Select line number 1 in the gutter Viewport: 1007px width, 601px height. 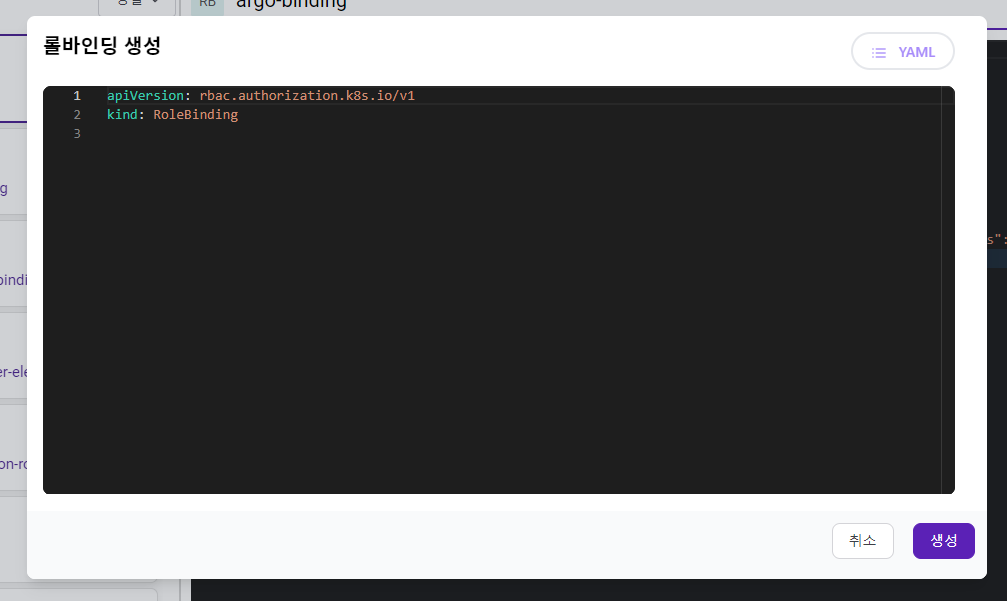[x=77, y=96]
